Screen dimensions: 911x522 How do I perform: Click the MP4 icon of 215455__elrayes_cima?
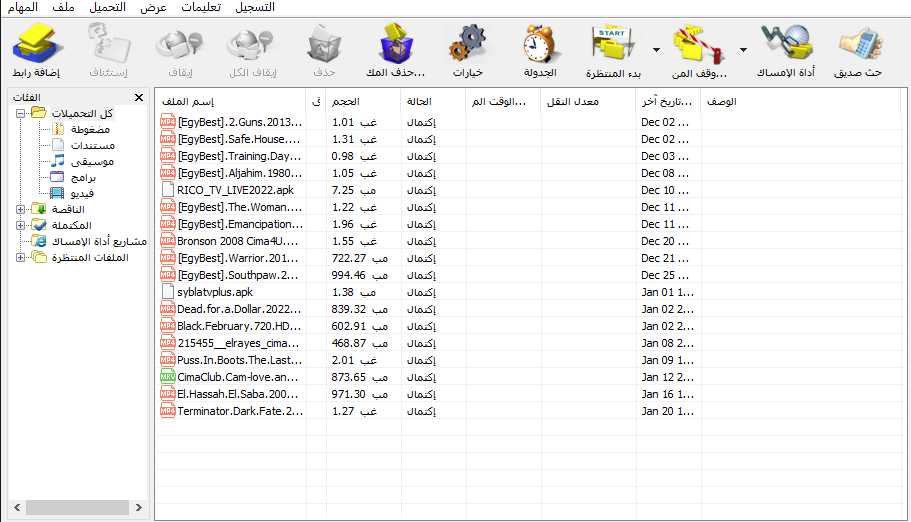point(167,342)
